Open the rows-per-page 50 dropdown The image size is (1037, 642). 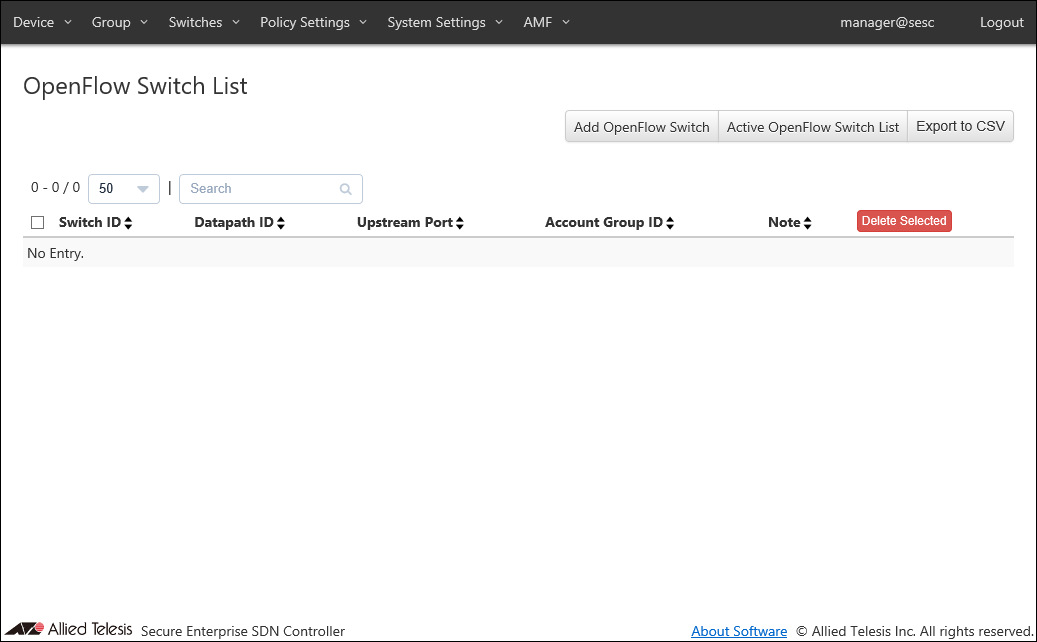(x=124, y=189)
